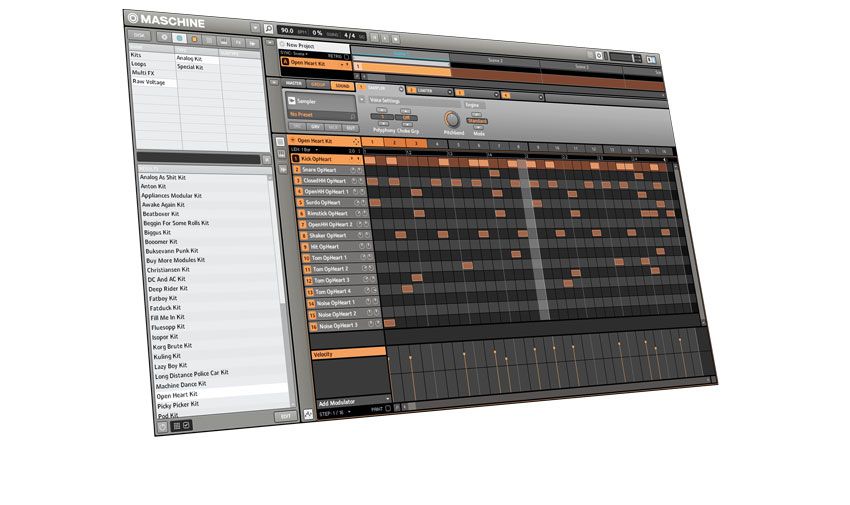
Task: Select the Samples browser filter icon
Action: 252,43
